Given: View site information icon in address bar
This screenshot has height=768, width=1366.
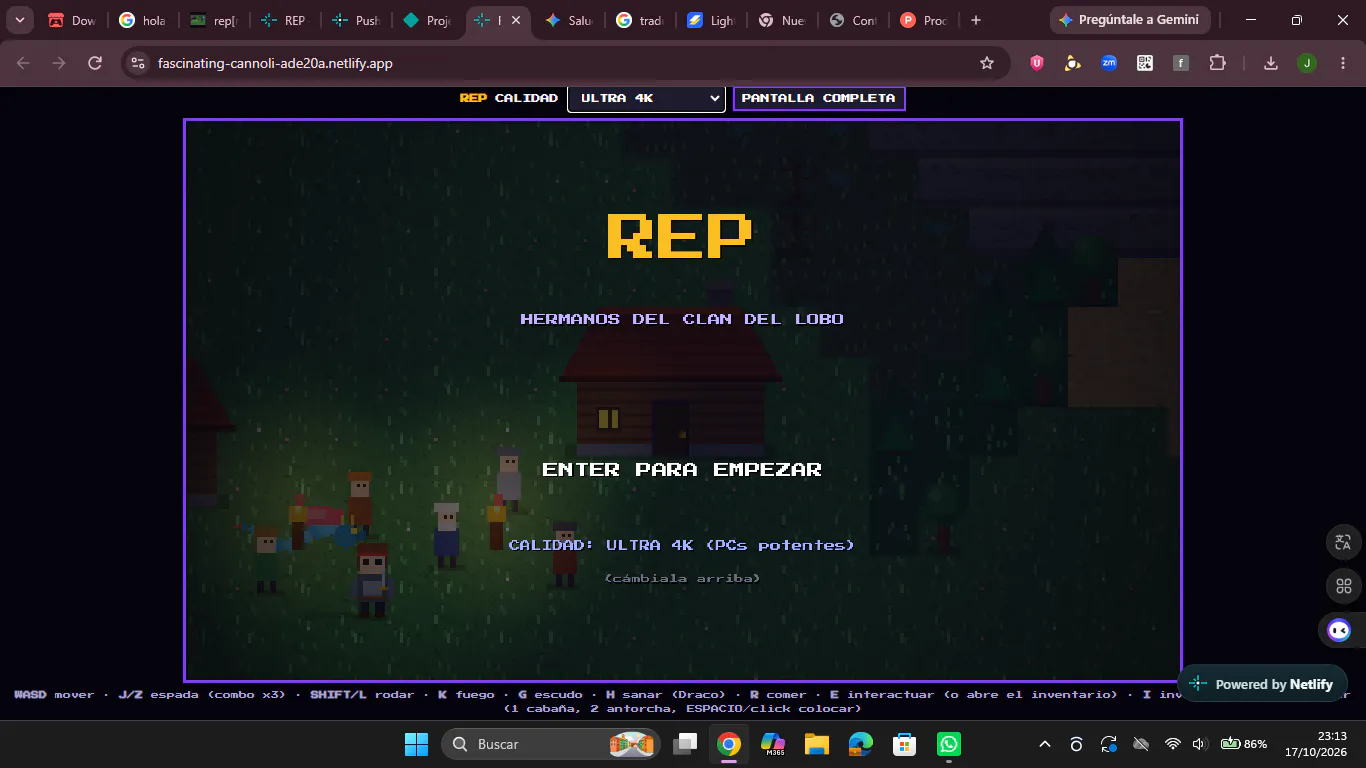Looking at the screenshot, I should click(139, 63).
